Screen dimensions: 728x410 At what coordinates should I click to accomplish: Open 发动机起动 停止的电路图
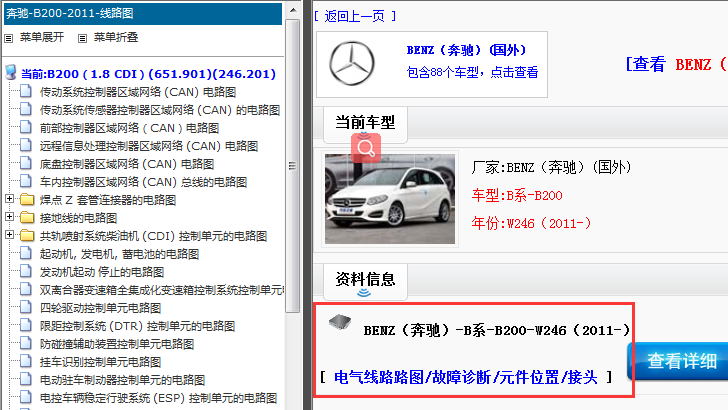point(102,272)
